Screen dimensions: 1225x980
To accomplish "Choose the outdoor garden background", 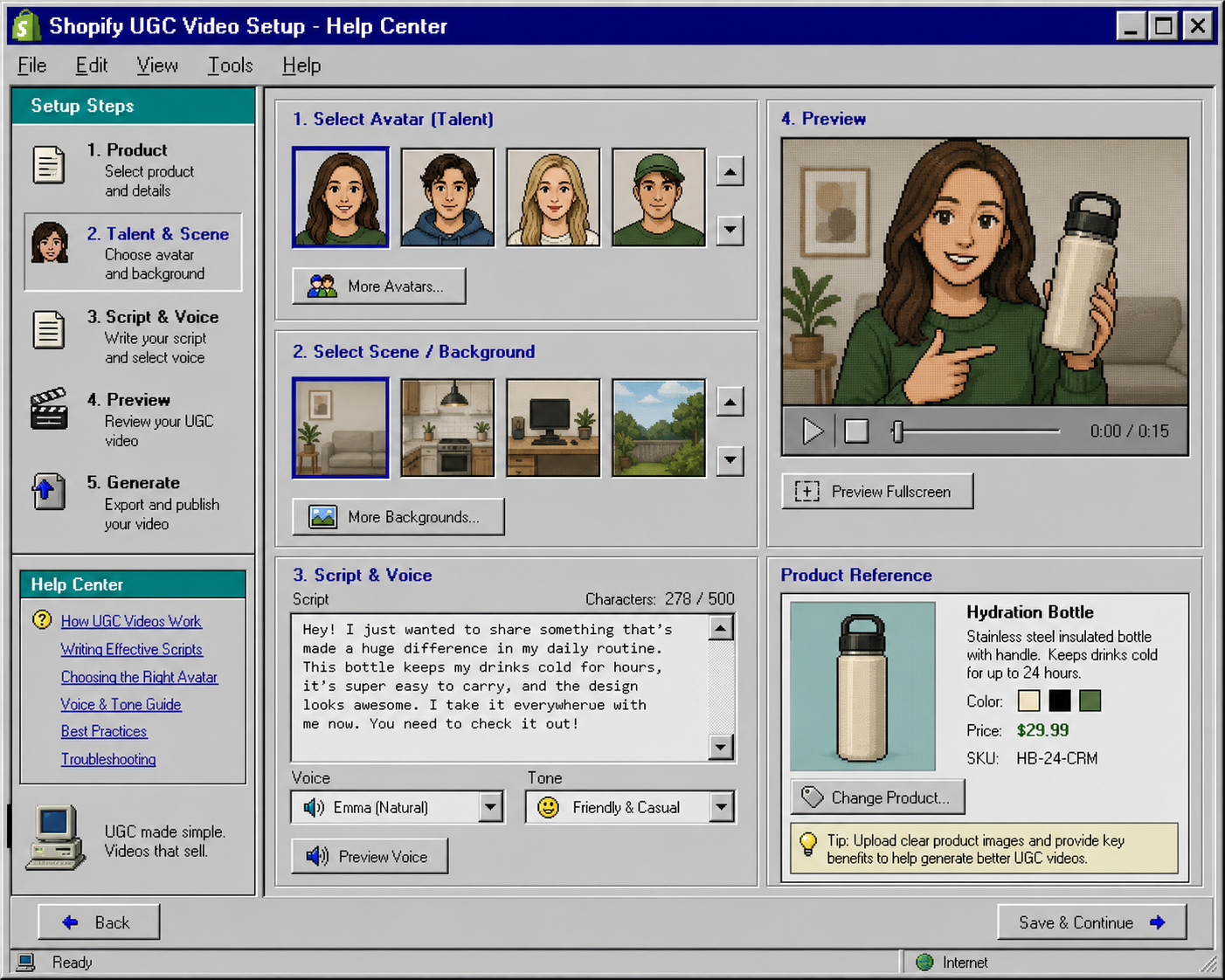I will click(659, 428).
